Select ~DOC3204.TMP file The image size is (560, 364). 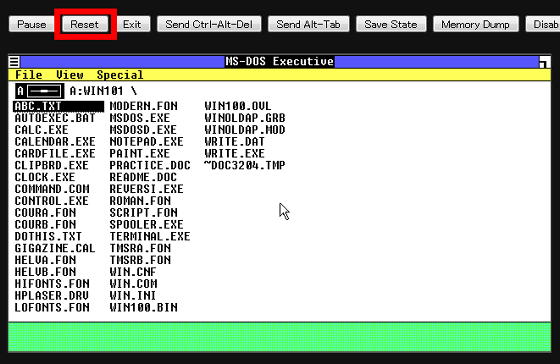[x=245, y=165]
